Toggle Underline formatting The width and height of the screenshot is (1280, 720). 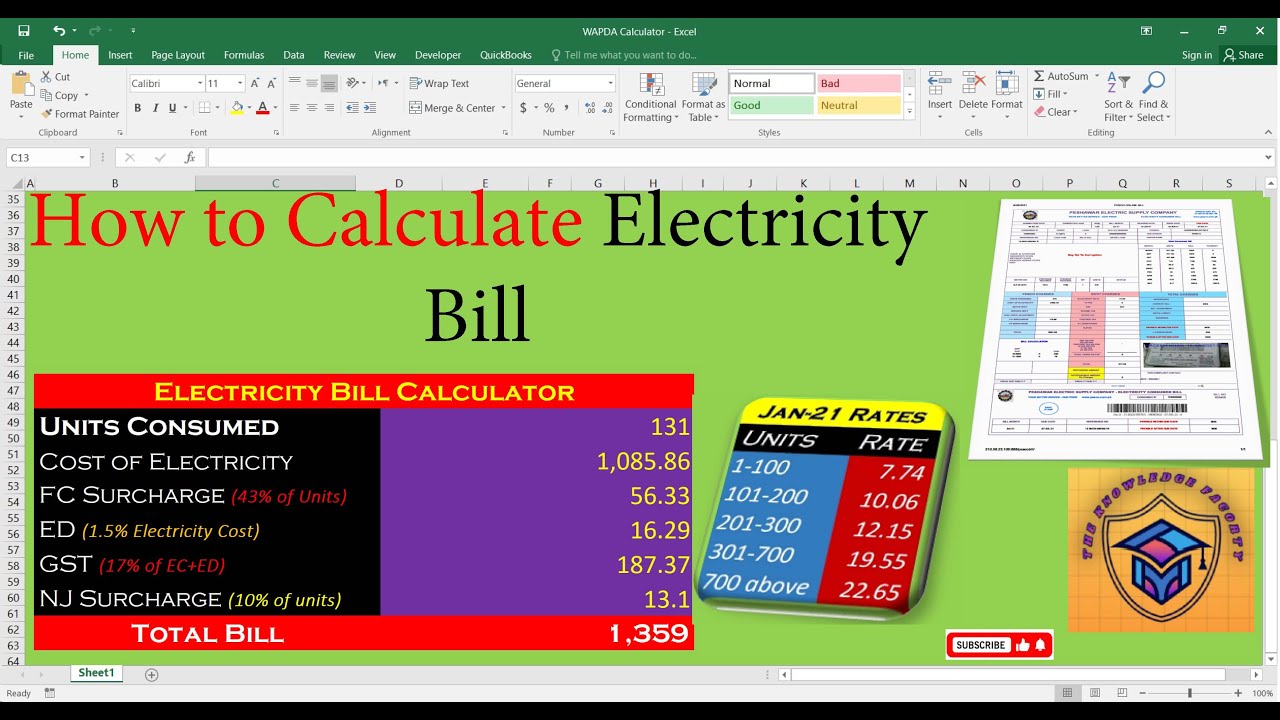[172, 108]
